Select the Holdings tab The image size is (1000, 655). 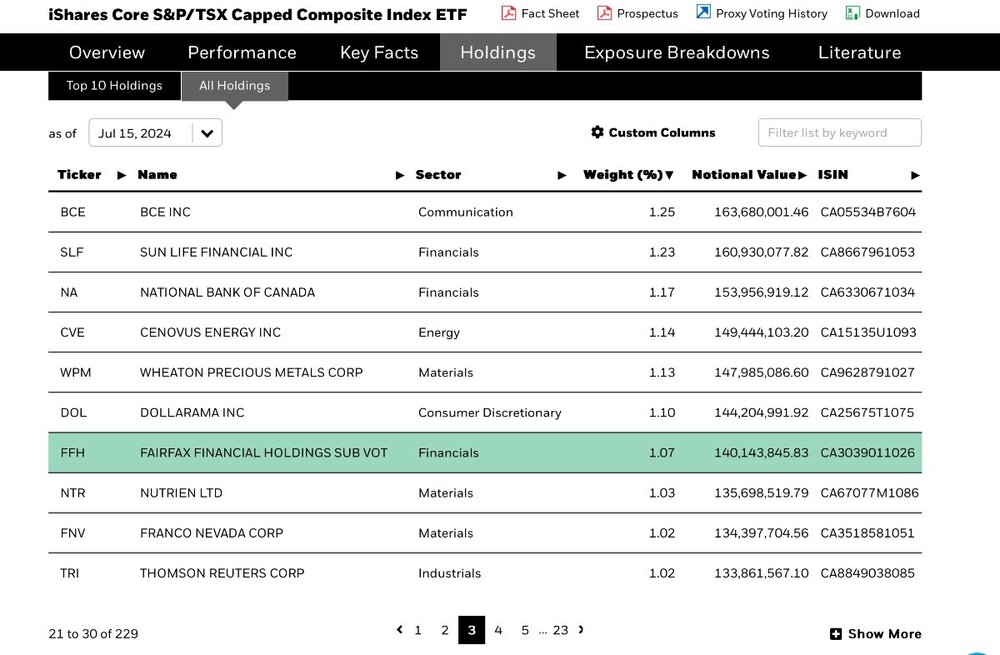(498, 52)
